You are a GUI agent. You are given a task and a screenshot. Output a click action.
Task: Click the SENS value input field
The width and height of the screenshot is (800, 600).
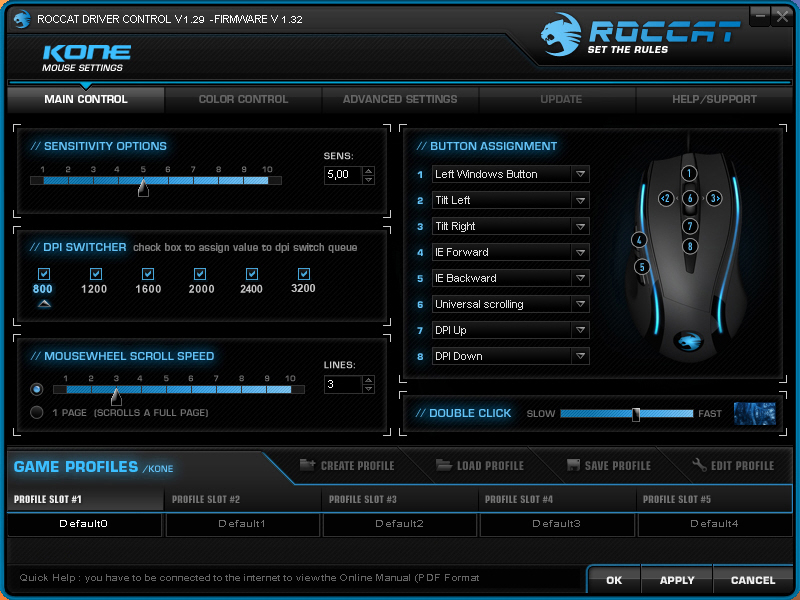click(343, 175)
